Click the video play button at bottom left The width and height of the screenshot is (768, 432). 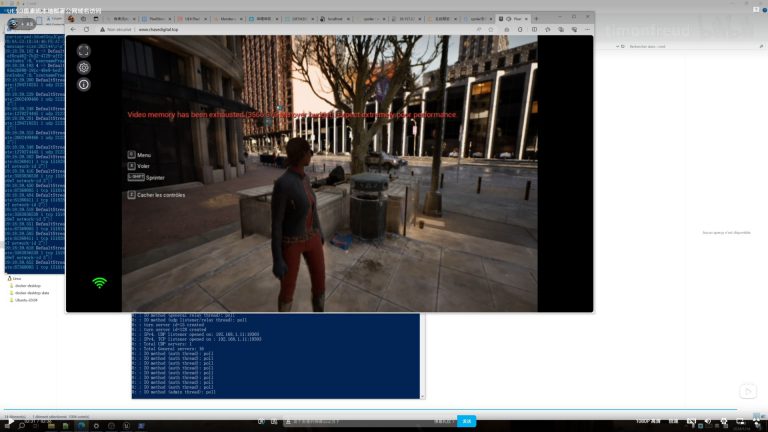click(x=10, y=421)
